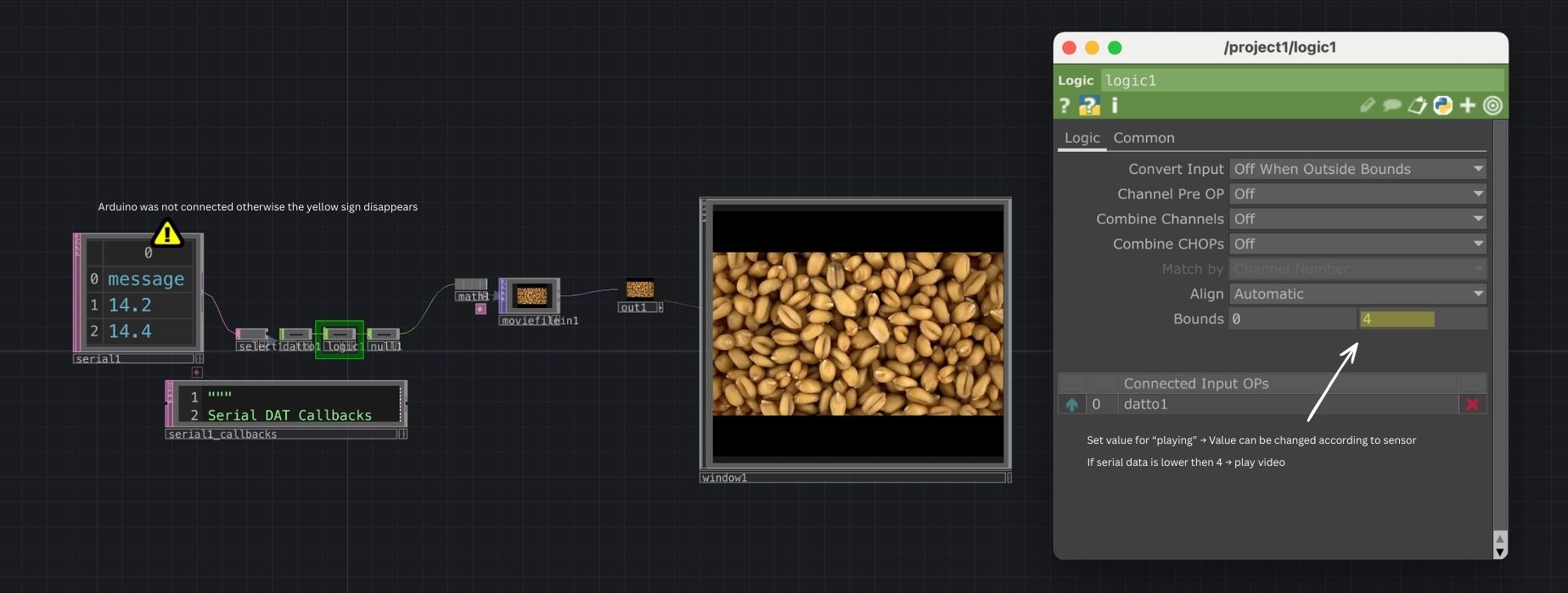Image resolution: width=1568 pixels, height=594 pixels.
Task: Click the logic1 operator name field
Action: click(1301, 81)
